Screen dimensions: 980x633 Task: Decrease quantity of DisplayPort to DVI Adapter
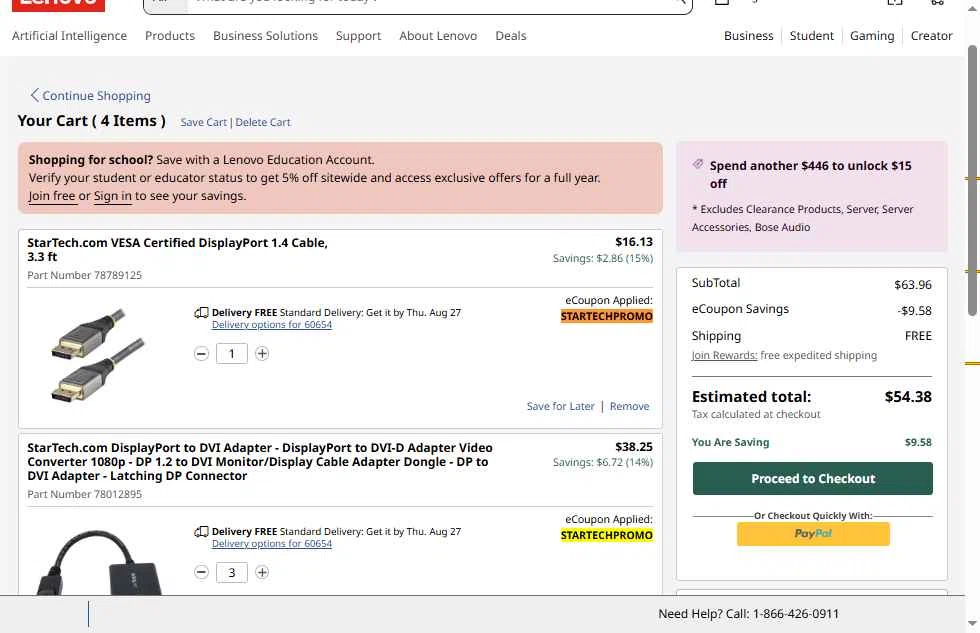pyautogui.click(x=201, y=572)
